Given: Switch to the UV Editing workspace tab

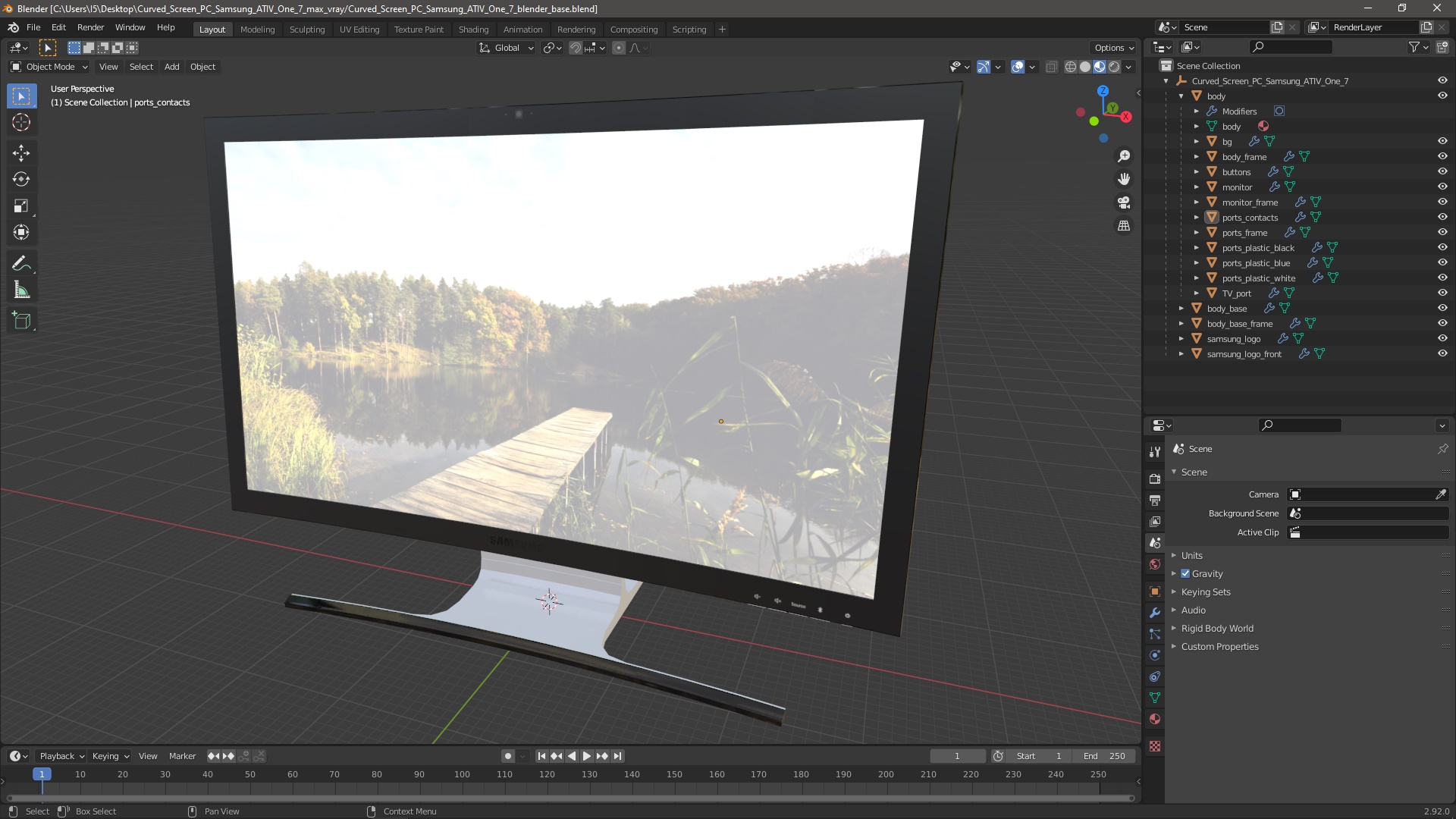Looking at the screenshot, I should [x=359, y=30].
